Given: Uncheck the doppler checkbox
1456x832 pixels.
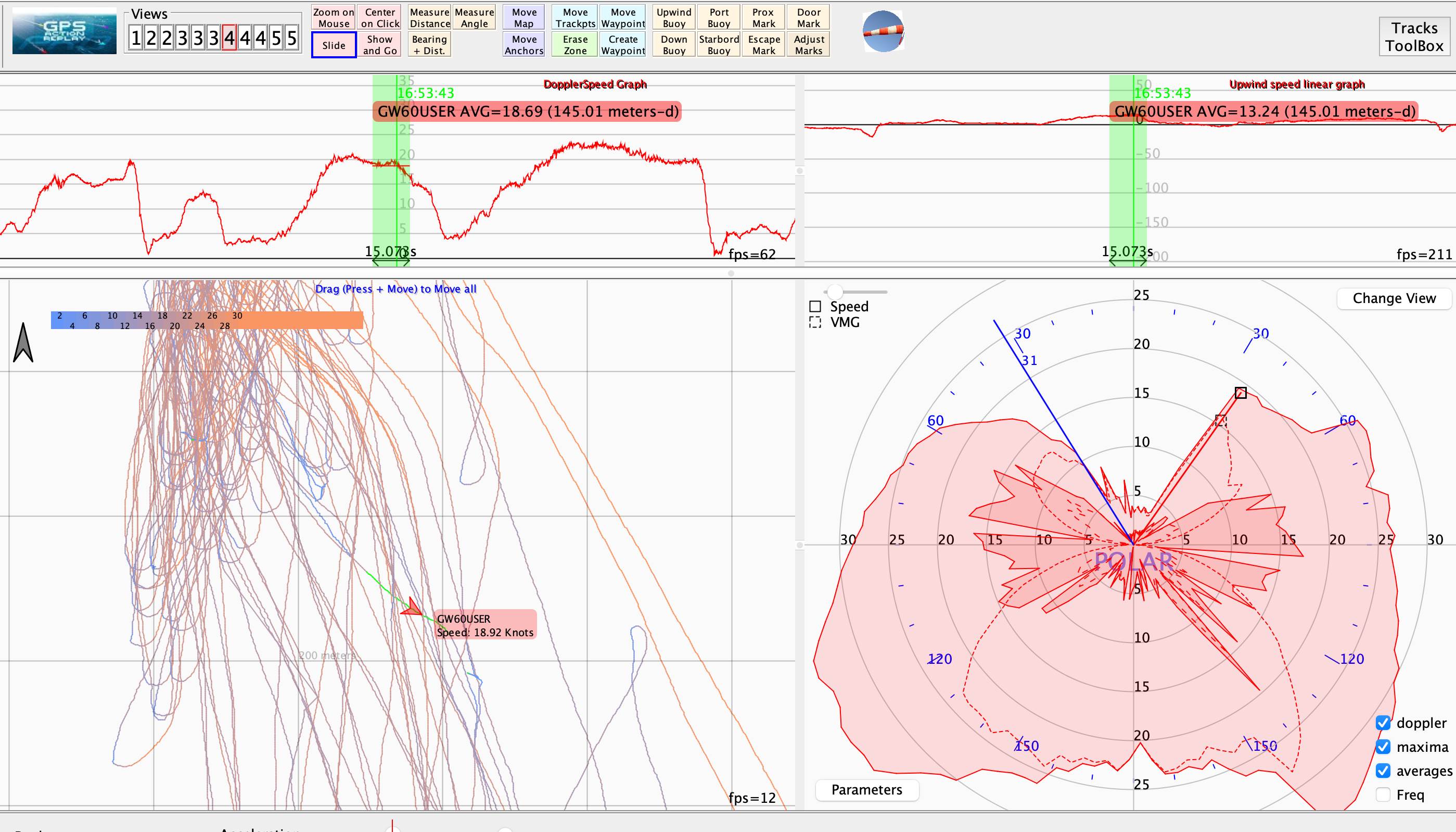Looking at the screenshot, I should [1383, 723].
